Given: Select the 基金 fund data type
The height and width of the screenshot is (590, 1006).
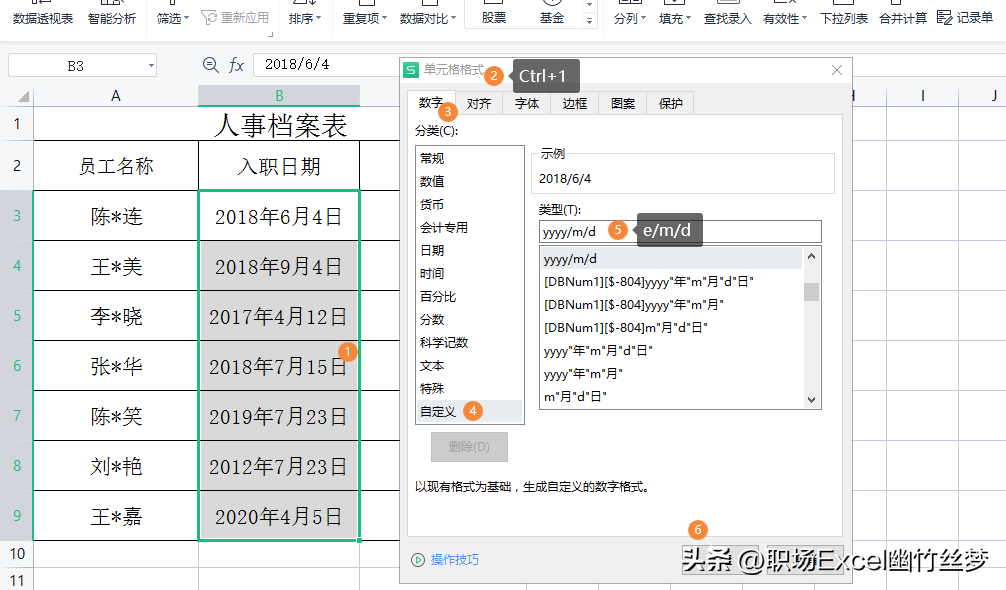Looking at the screenshot, I should pos(551,17).
